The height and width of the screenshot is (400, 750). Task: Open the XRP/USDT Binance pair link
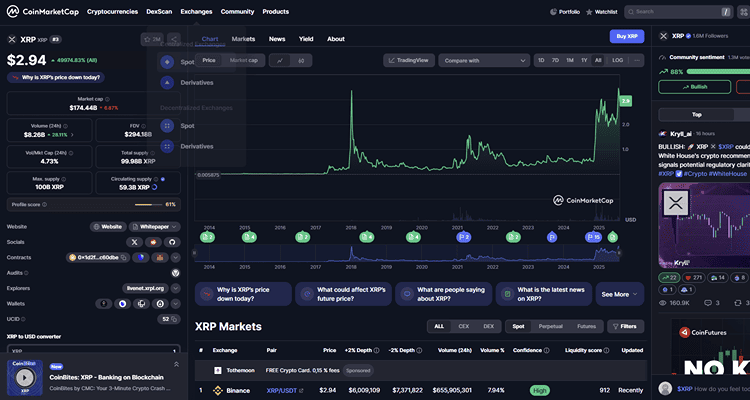tap(285, 390)
